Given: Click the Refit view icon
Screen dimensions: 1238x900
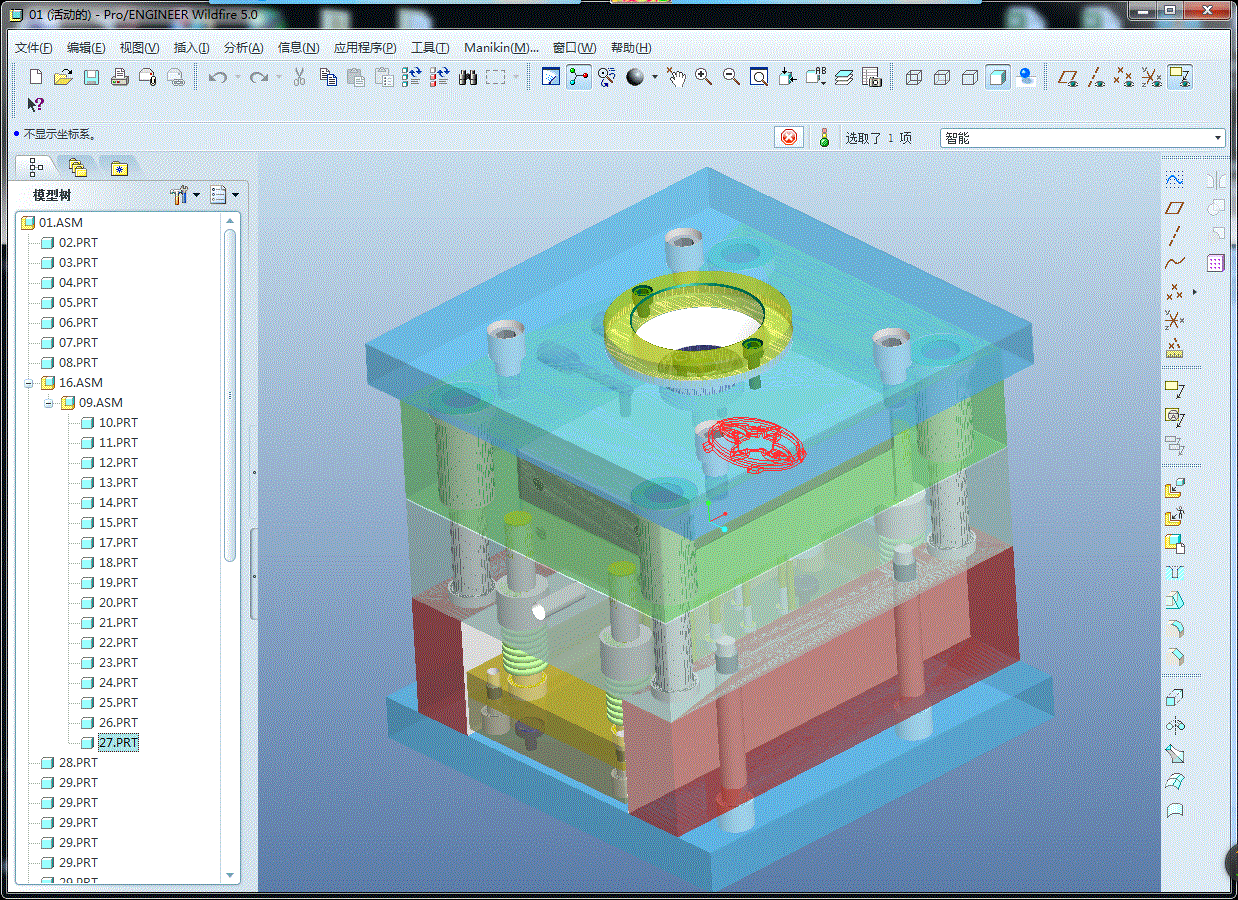Looking at the screenshot, I should (759, 77).
